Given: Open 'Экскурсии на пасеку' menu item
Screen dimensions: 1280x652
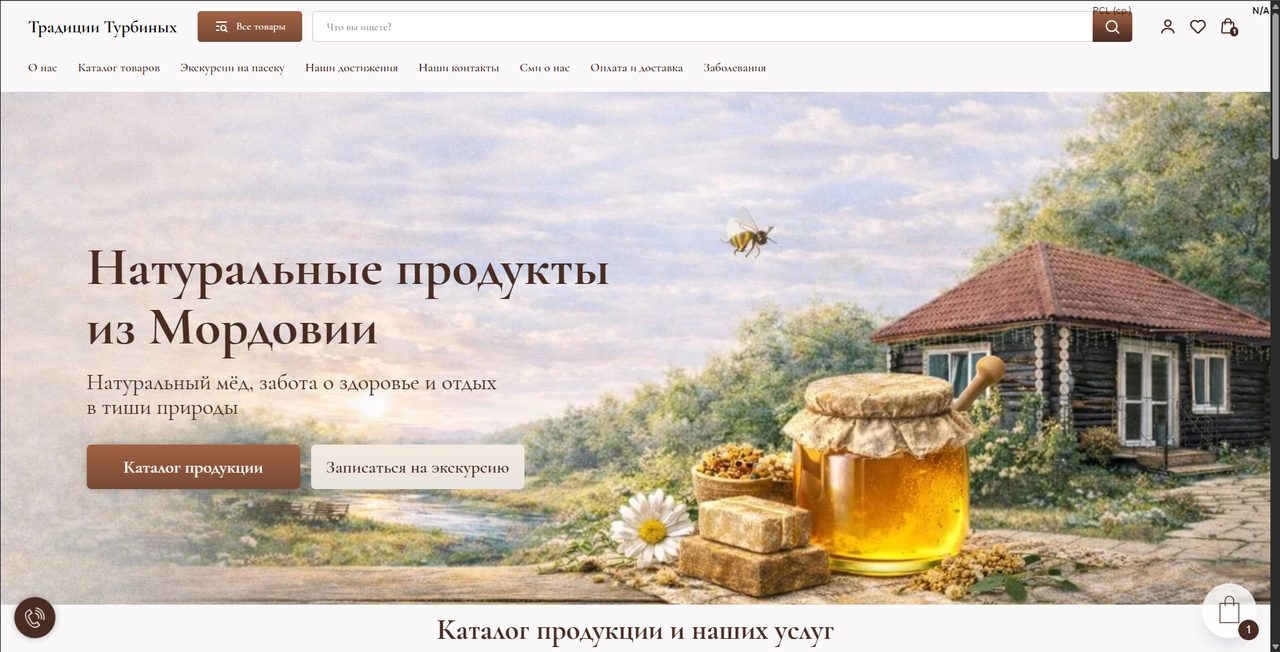Looking at the screenshot, I should coord(232,68).
